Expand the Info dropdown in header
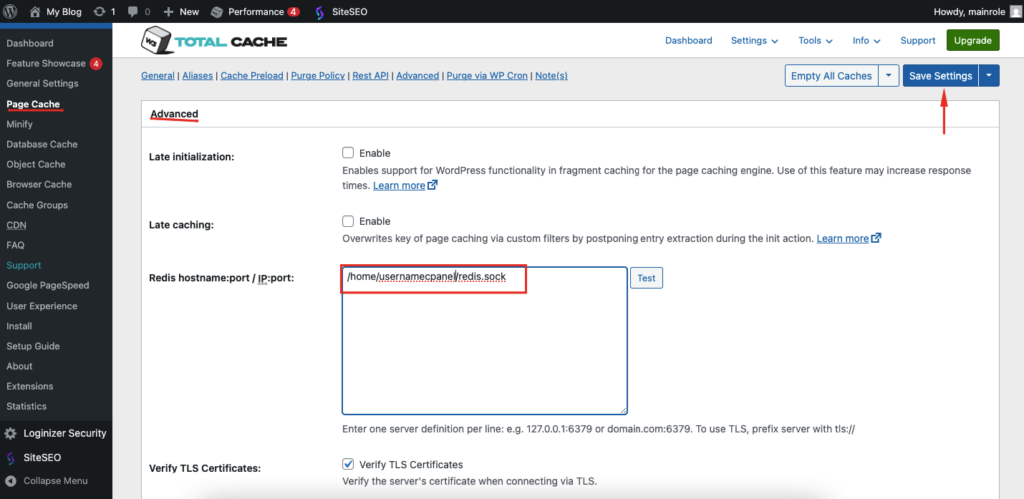1024x499 pixels. pos(866,40)
